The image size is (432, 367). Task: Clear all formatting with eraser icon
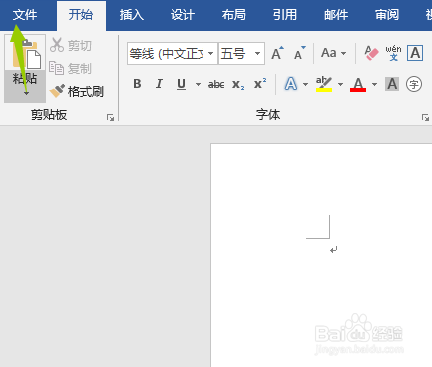[x=371, y=53]
